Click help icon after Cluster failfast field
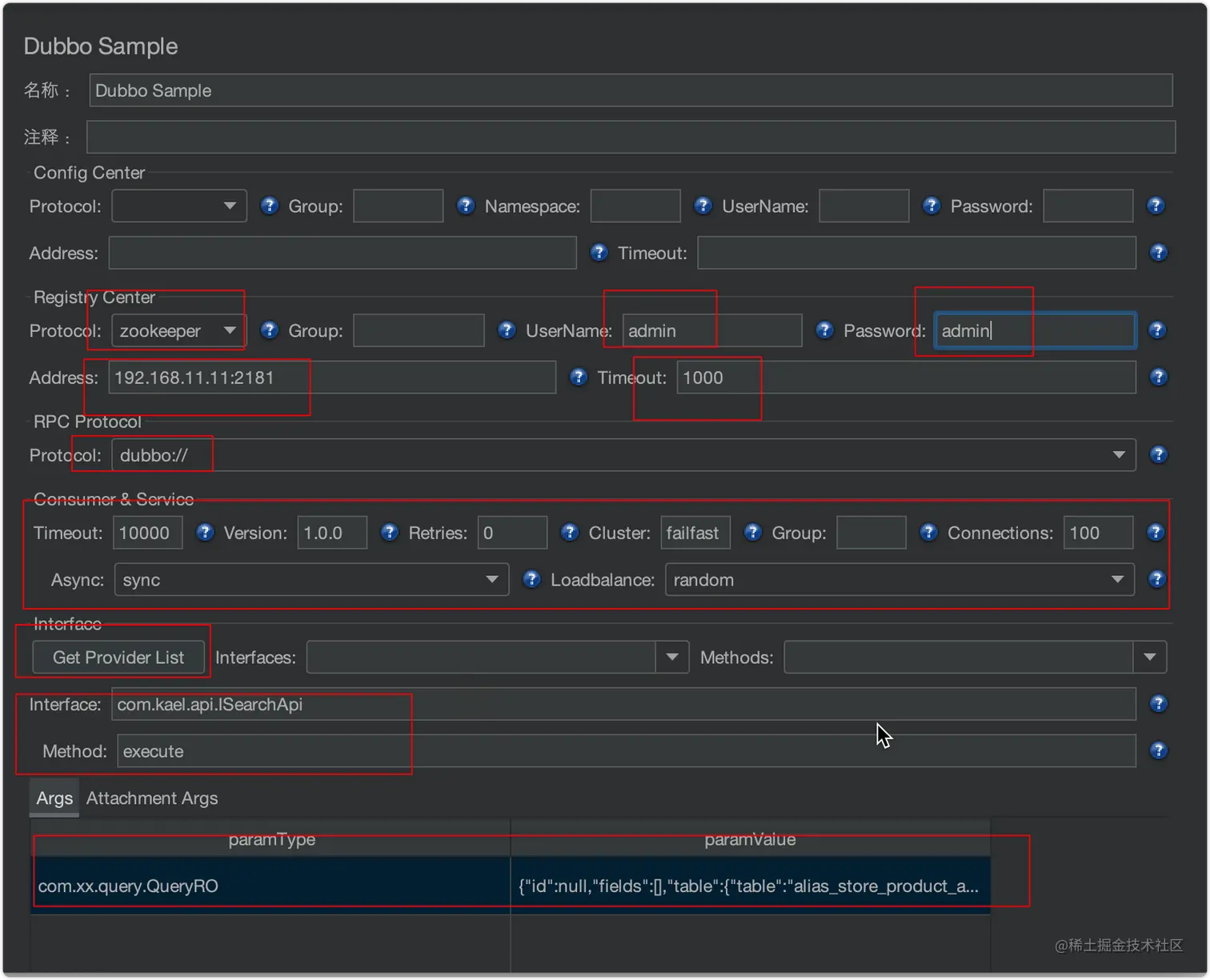 pyautogui.click(x=752, y=533)
